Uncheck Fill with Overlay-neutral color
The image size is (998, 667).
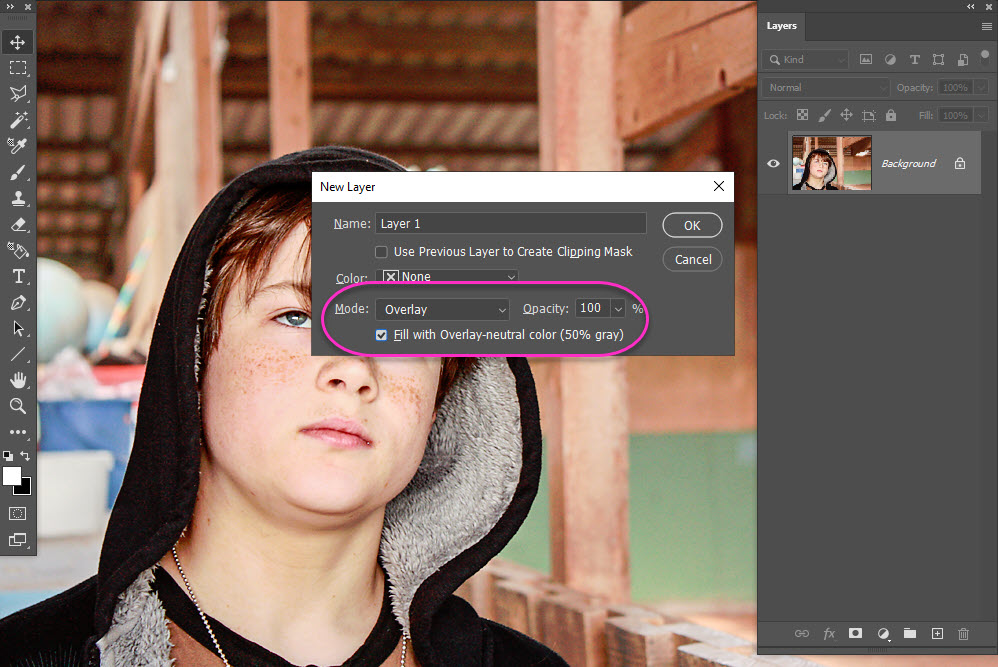pyautogui.click(x=381, y=335)
